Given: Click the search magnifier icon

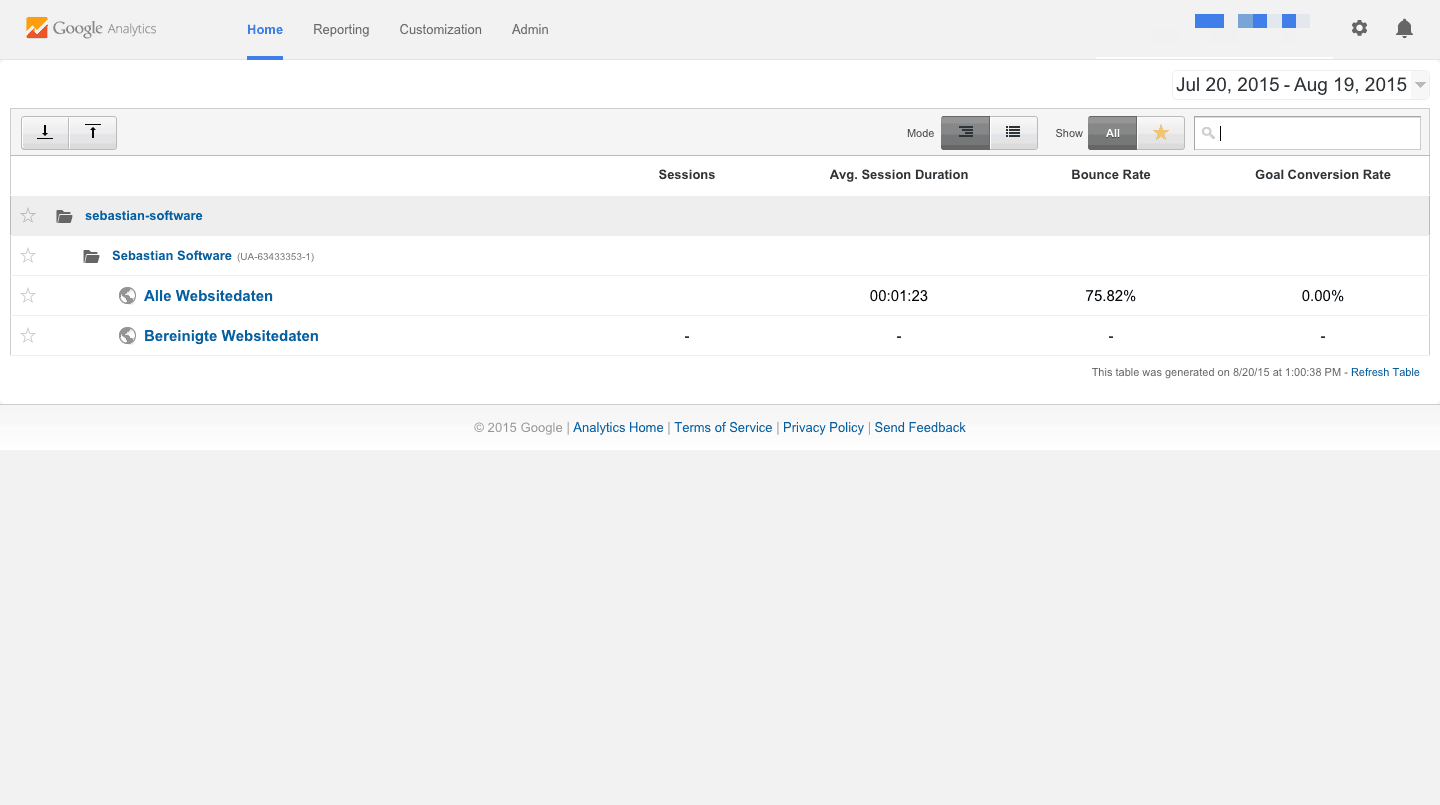Looking at the screenshot, I should [x=1208, y=133].
